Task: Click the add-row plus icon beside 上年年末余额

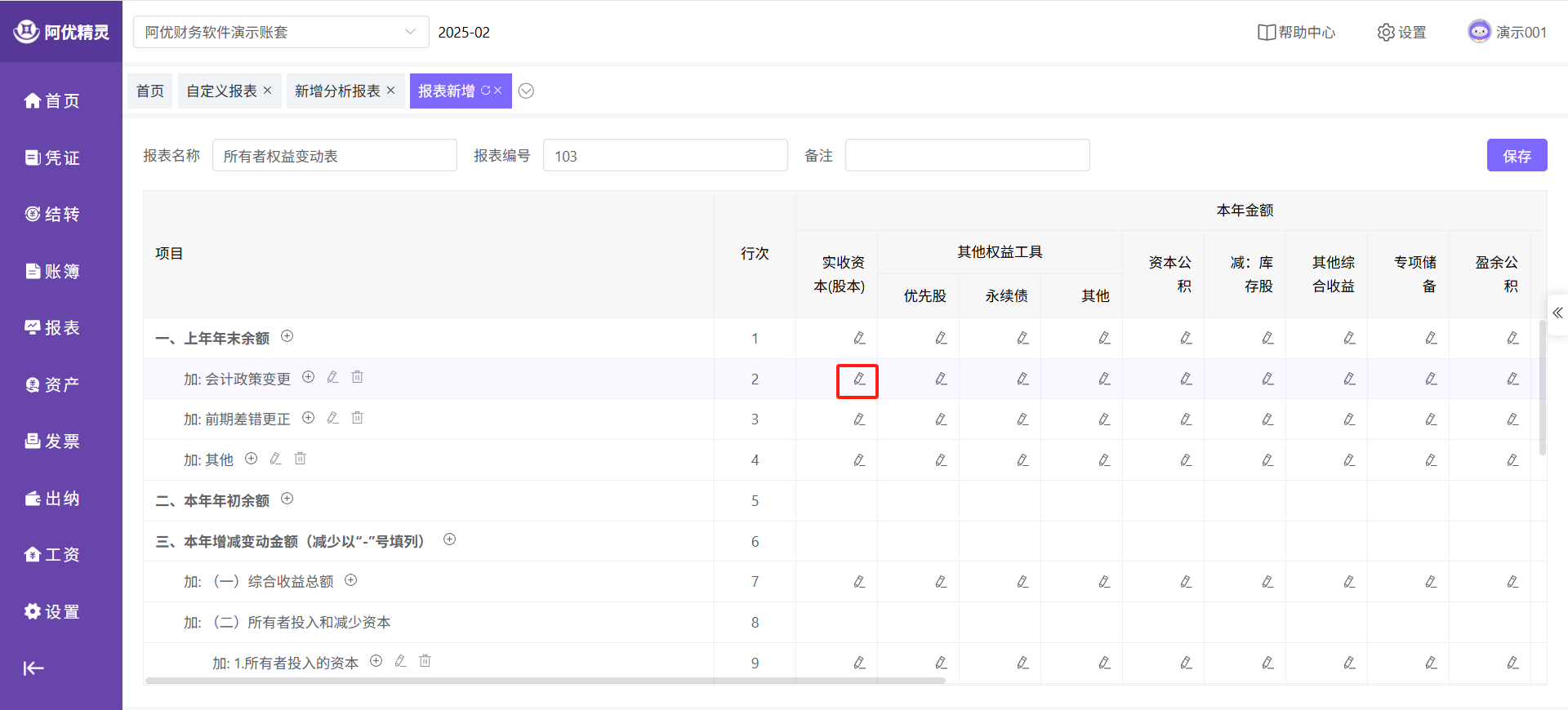Action: 287,336
